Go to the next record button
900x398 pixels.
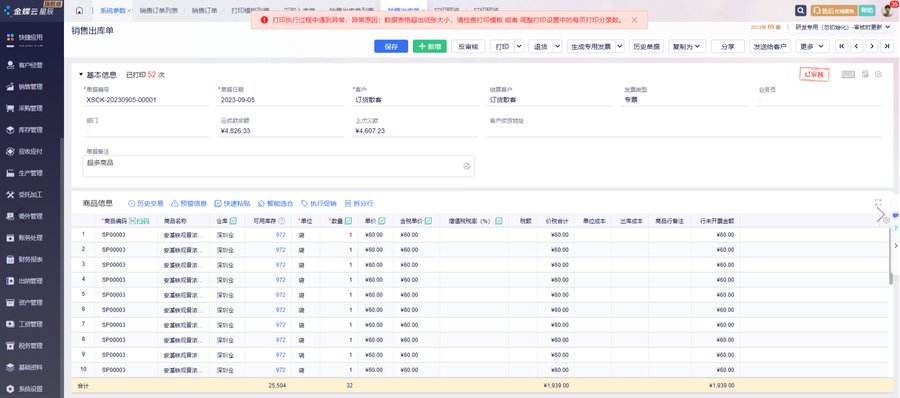pos(872,47)
